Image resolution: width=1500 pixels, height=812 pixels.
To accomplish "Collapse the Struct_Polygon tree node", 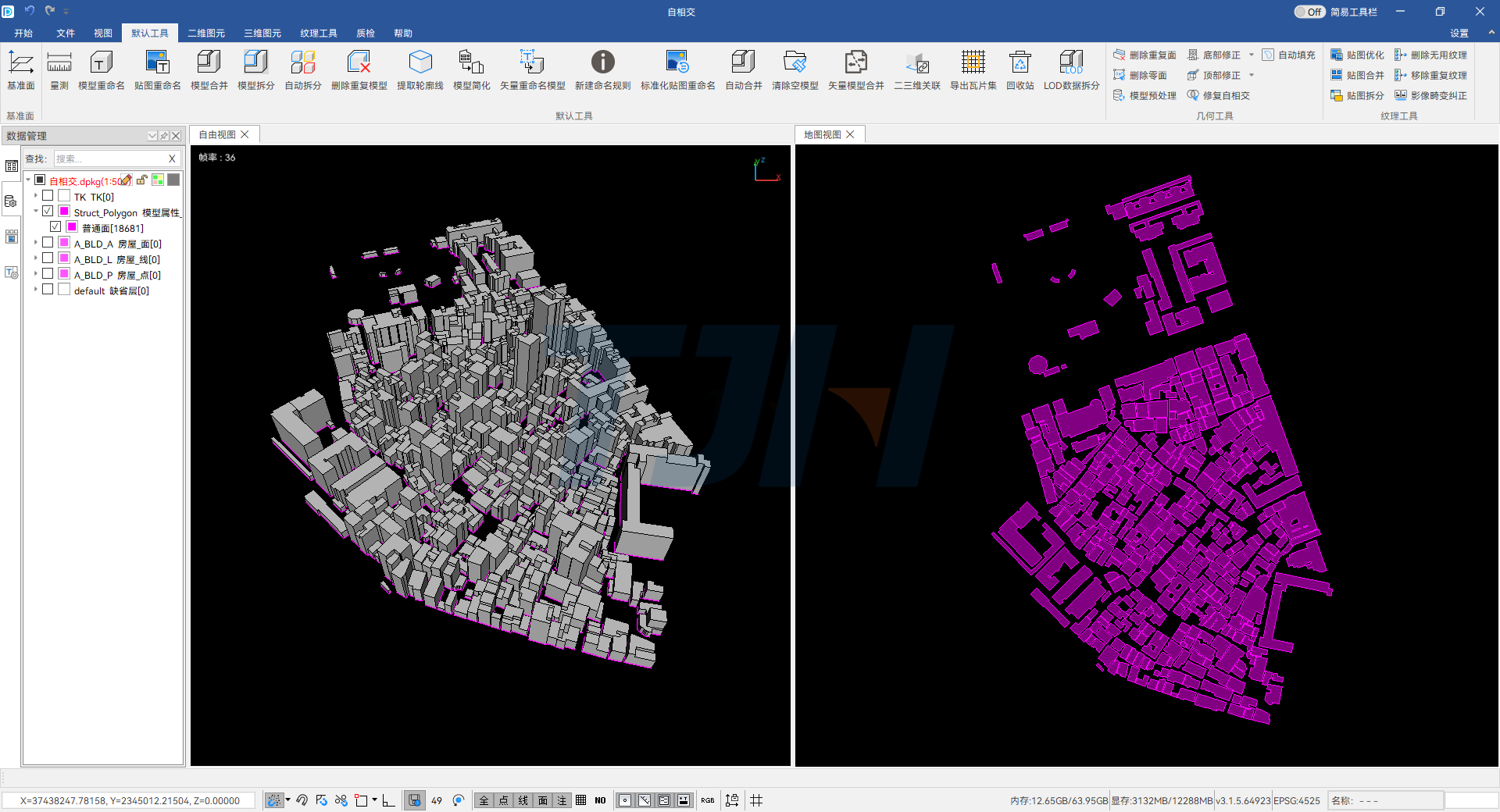I will tap(36, 212).
